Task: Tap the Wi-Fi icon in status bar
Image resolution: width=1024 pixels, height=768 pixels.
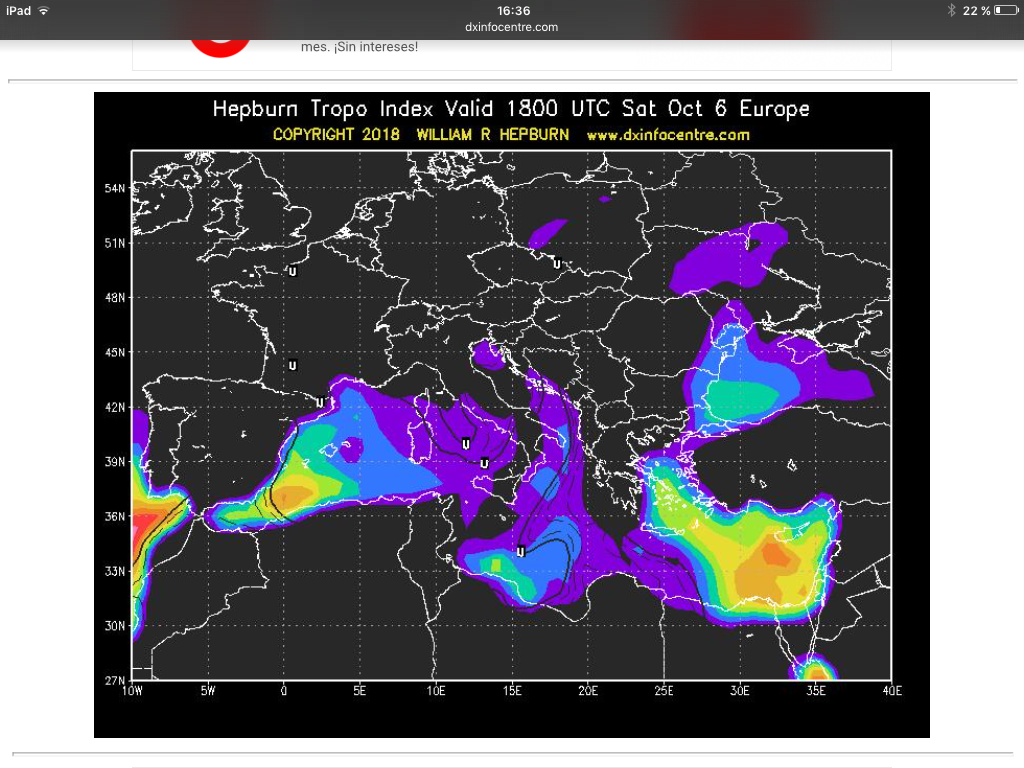Action: 44,10
